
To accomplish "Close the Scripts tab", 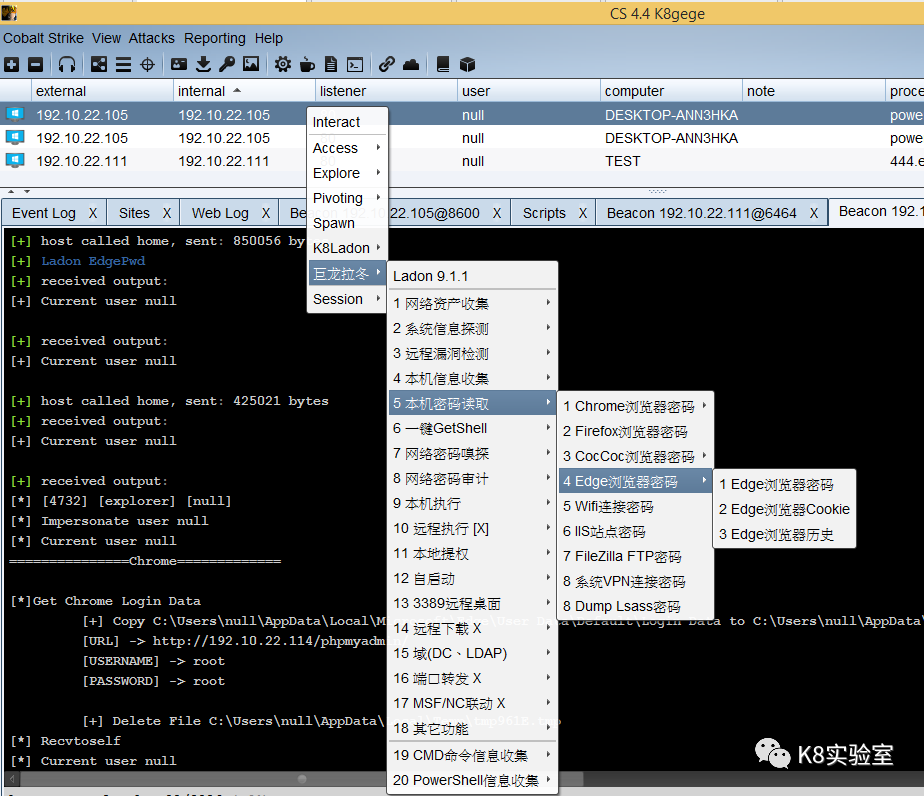I will [583, 213].
